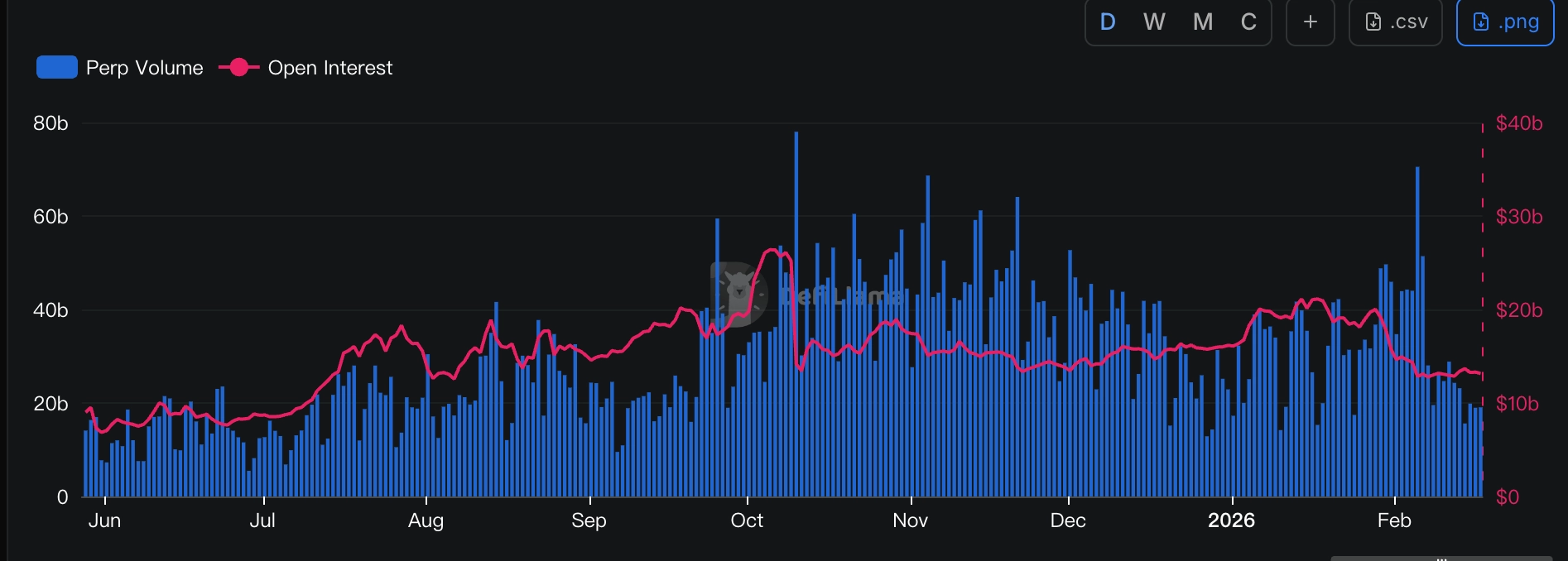Click the $40b label on the right axis

point(1518,123)
